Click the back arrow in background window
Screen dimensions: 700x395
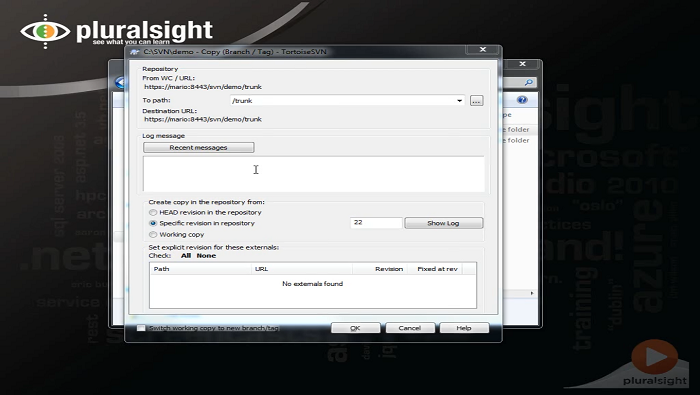pyautogui.click(x=120, y=83)
